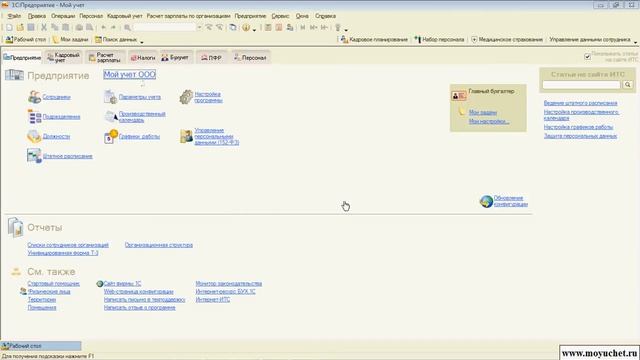The width and height of the screenshot is (640, 360).
Task: Toggle the show ИТС articles checkbox
Action: pos(587,56)
